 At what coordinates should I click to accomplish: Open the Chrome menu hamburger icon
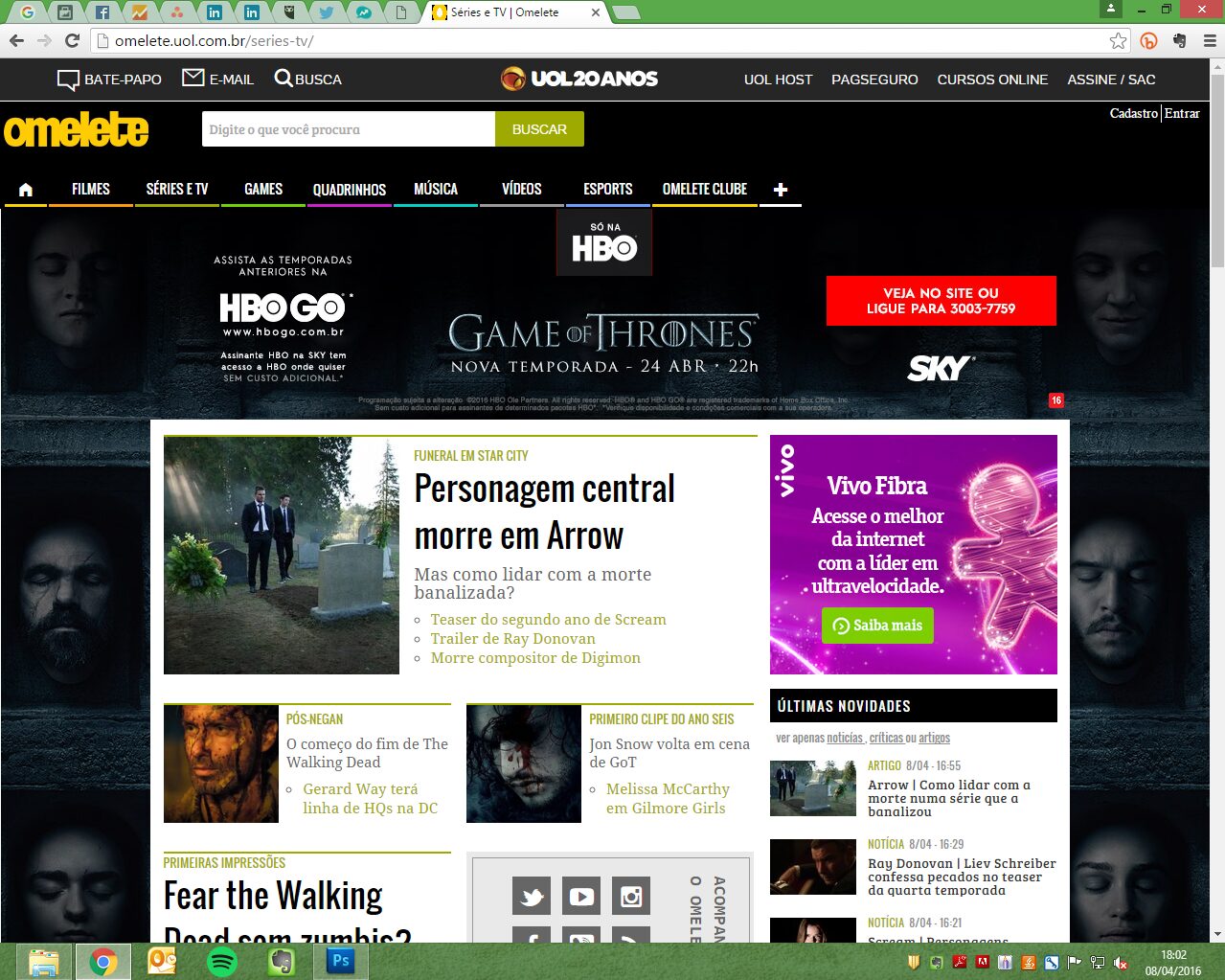(x=1210, y=40)
